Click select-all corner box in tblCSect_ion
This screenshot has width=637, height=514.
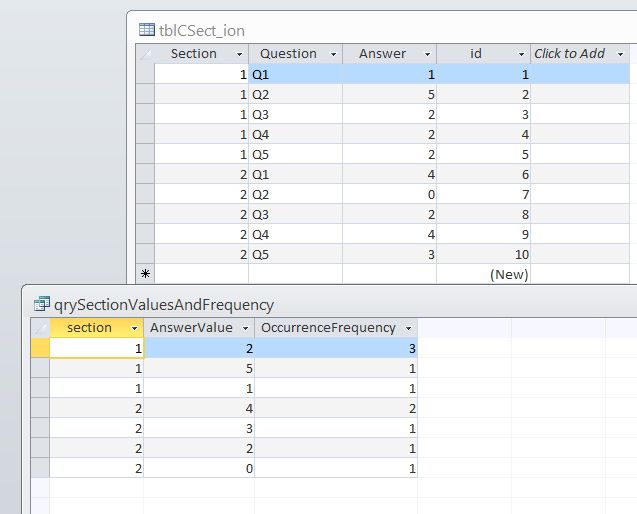145,54
